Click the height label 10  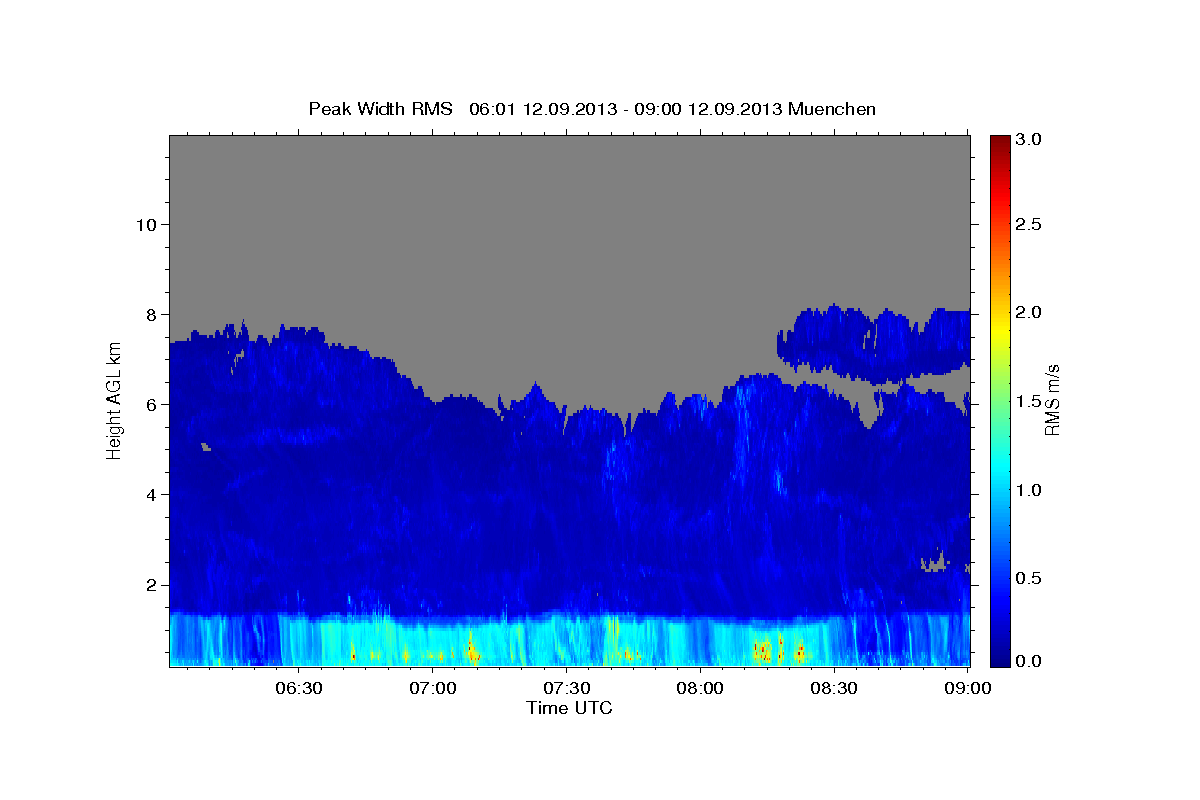[x=149, y=224]
